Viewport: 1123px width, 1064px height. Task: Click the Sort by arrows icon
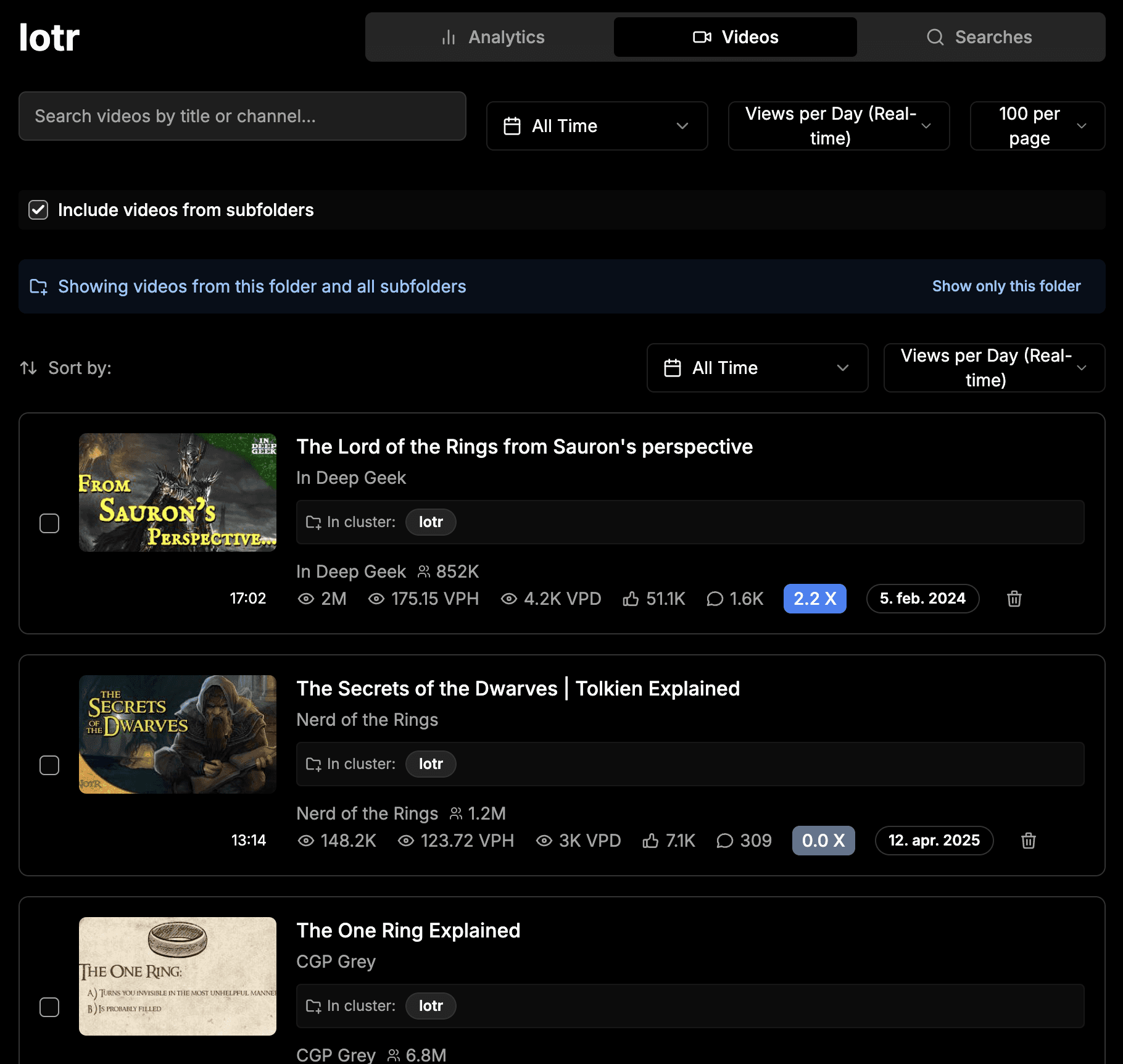[x=28, y=368]
